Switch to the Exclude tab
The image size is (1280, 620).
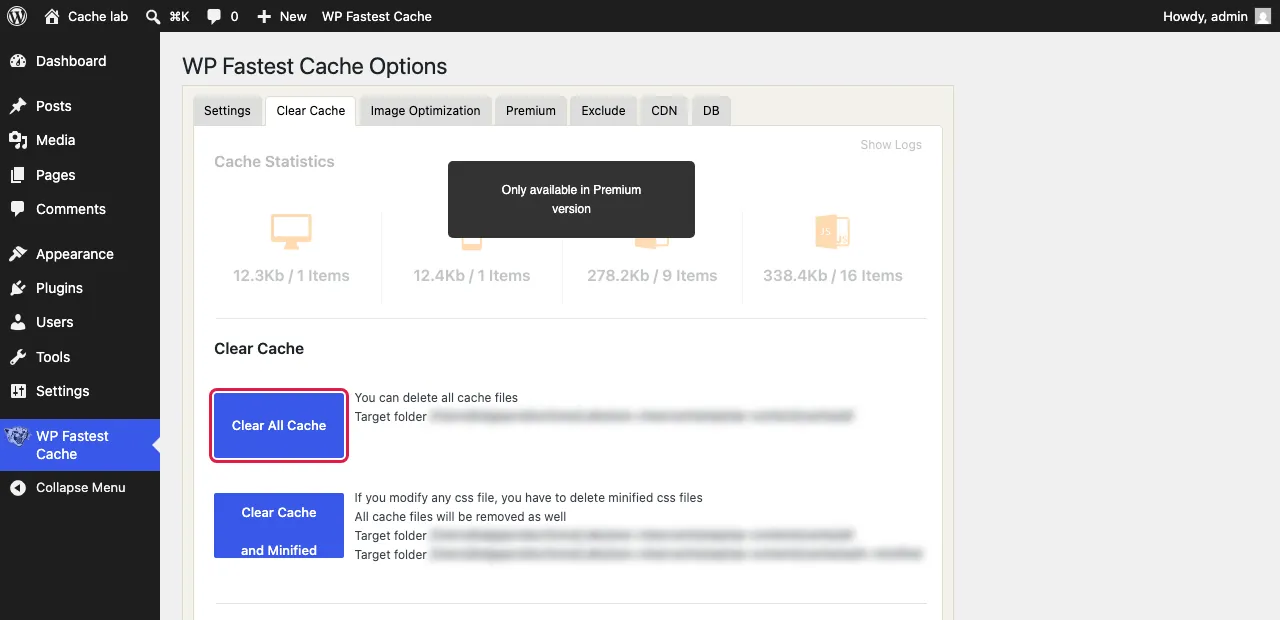pyautogui.click(x=604, y=110)
